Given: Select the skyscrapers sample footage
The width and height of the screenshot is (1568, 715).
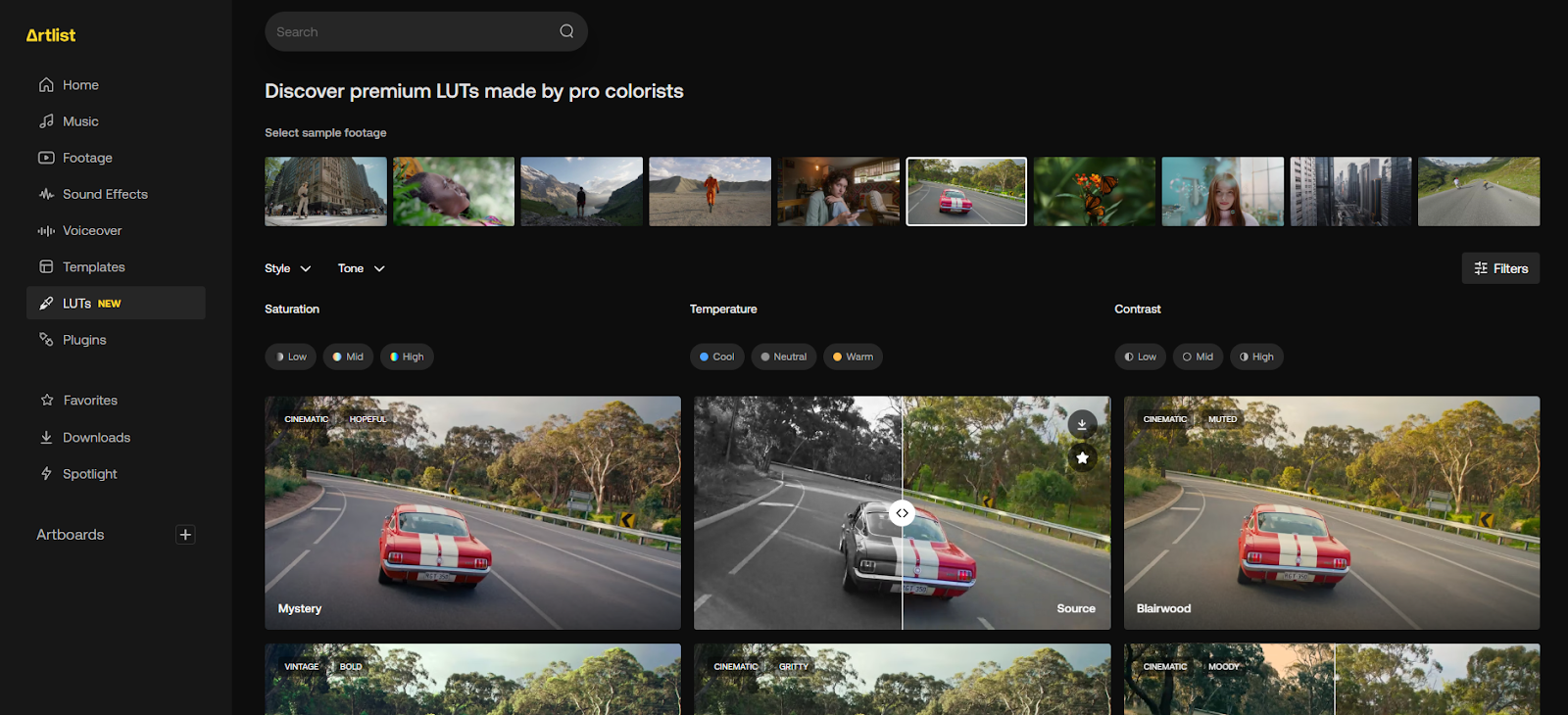Looking at the screenshot, I should point(1351,192).
